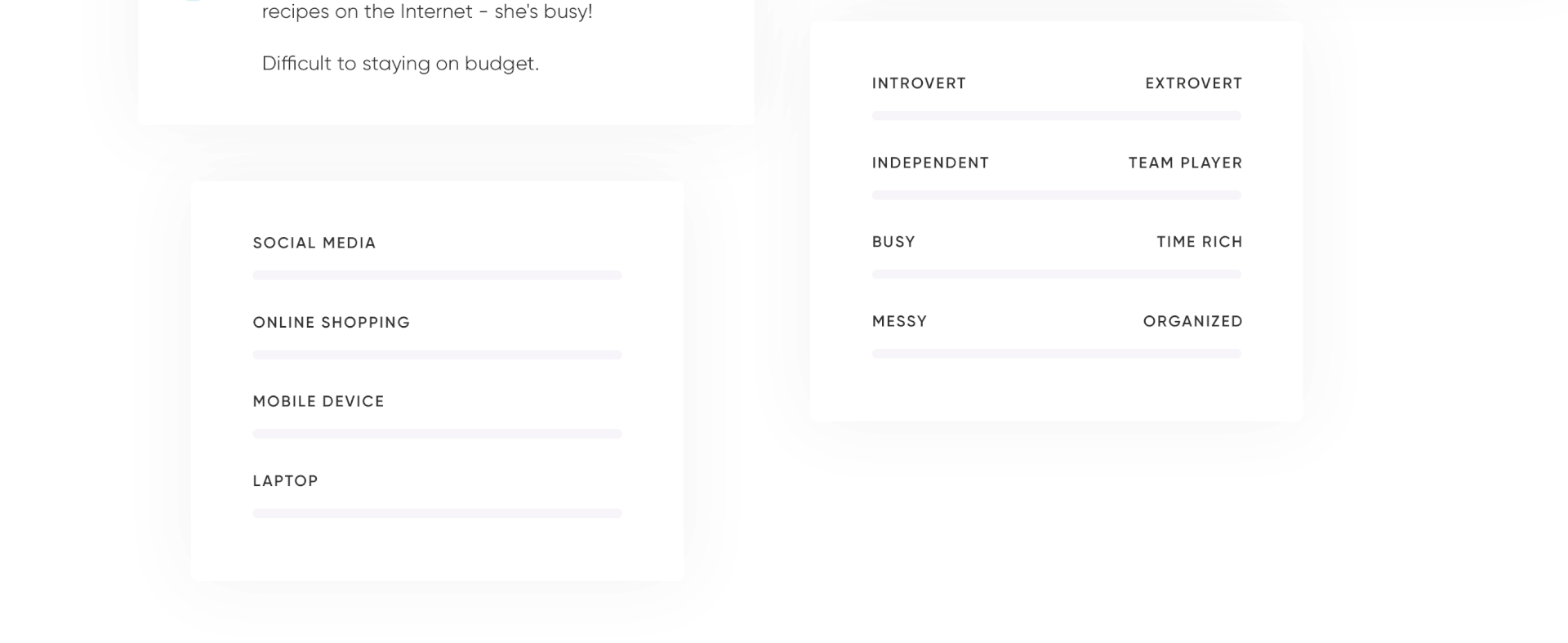Click the Busy–Time Rich scale bar

click(x=1056, y=275)
